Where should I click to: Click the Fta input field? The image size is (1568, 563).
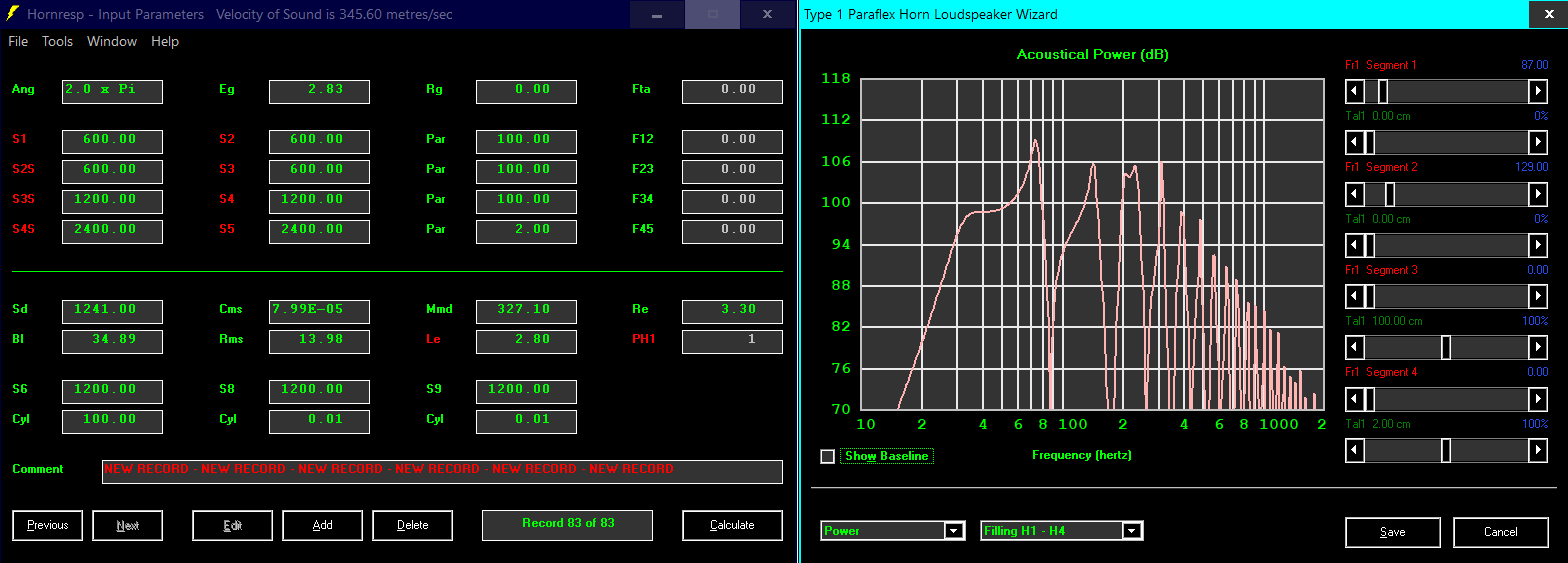(x=732, y=92)
